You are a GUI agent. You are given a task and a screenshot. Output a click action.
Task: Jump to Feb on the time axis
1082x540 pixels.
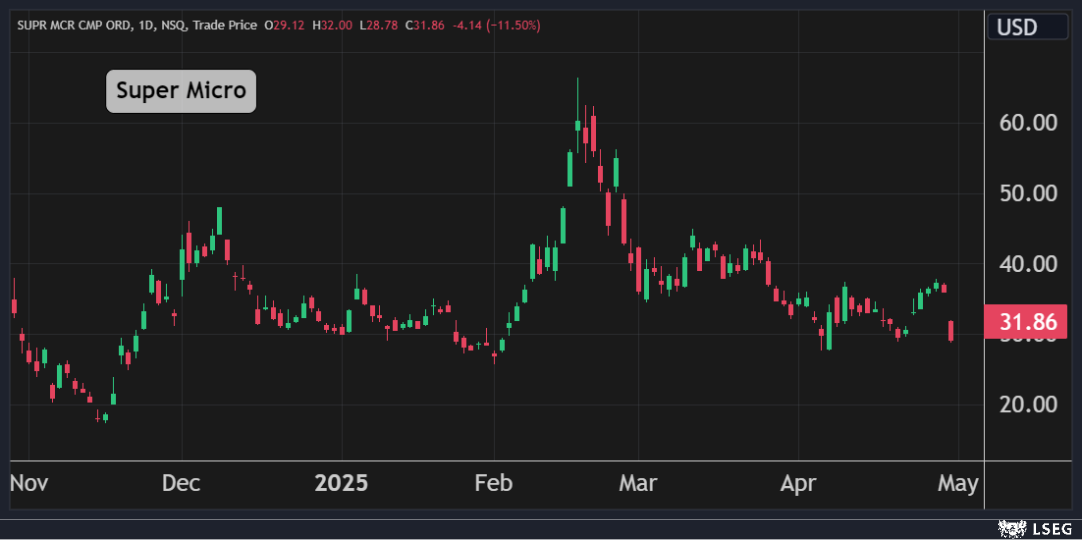tap(493, 484)
